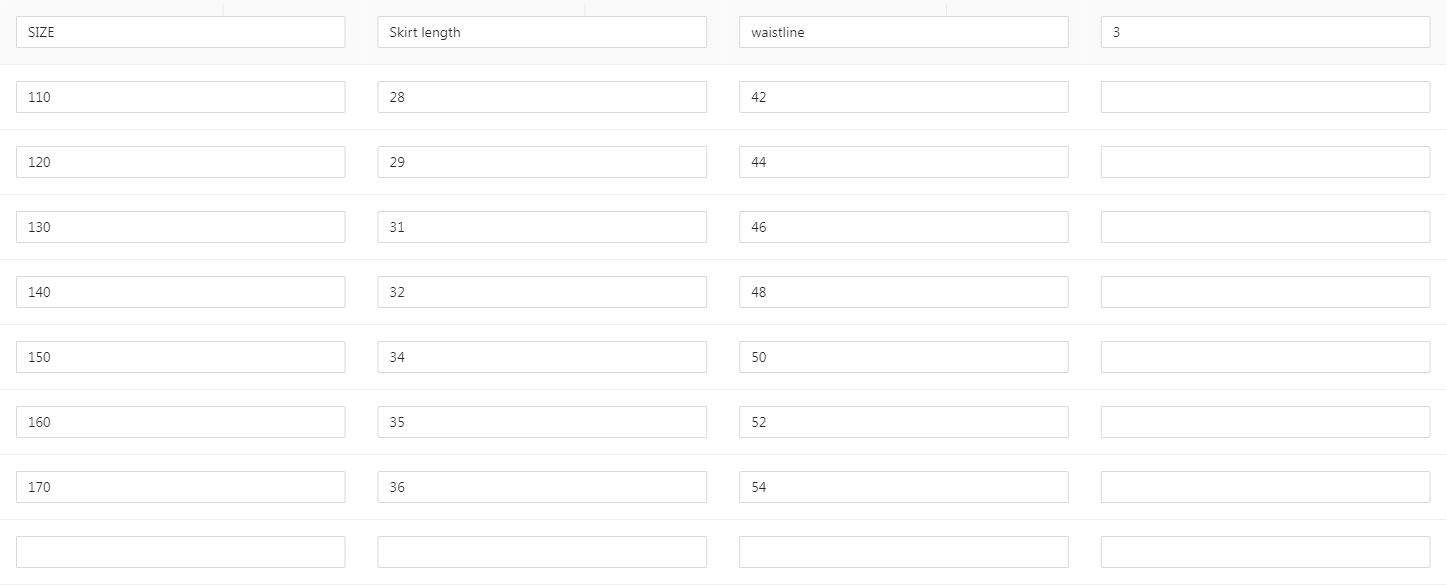Select empty last-column field in the 170 row
Screen dimensions: 1447x585
(x=1265, y=487)
